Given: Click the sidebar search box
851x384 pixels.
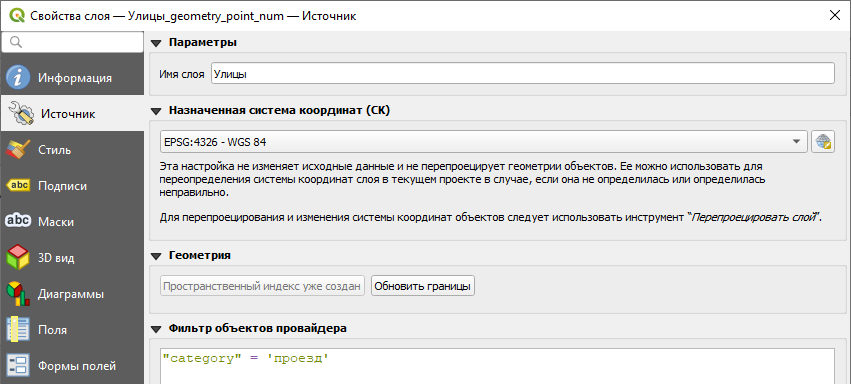Looking at the screenshot, I should (73, 42).
